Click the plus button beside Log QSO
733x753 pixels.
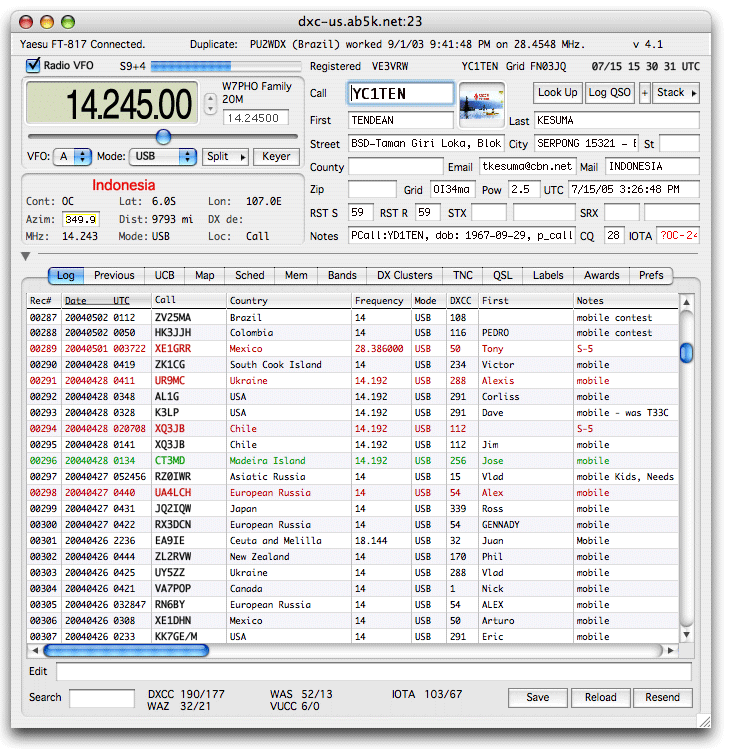(x=645, y=93)
